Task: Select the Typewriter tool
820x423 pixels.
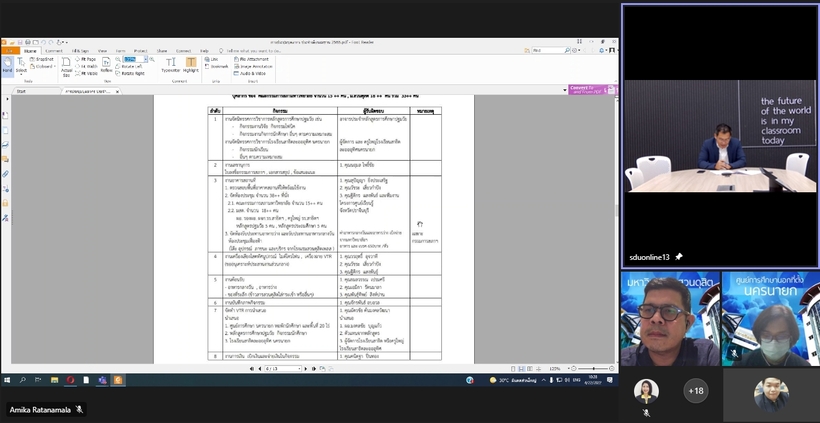Action: (170, 65)
